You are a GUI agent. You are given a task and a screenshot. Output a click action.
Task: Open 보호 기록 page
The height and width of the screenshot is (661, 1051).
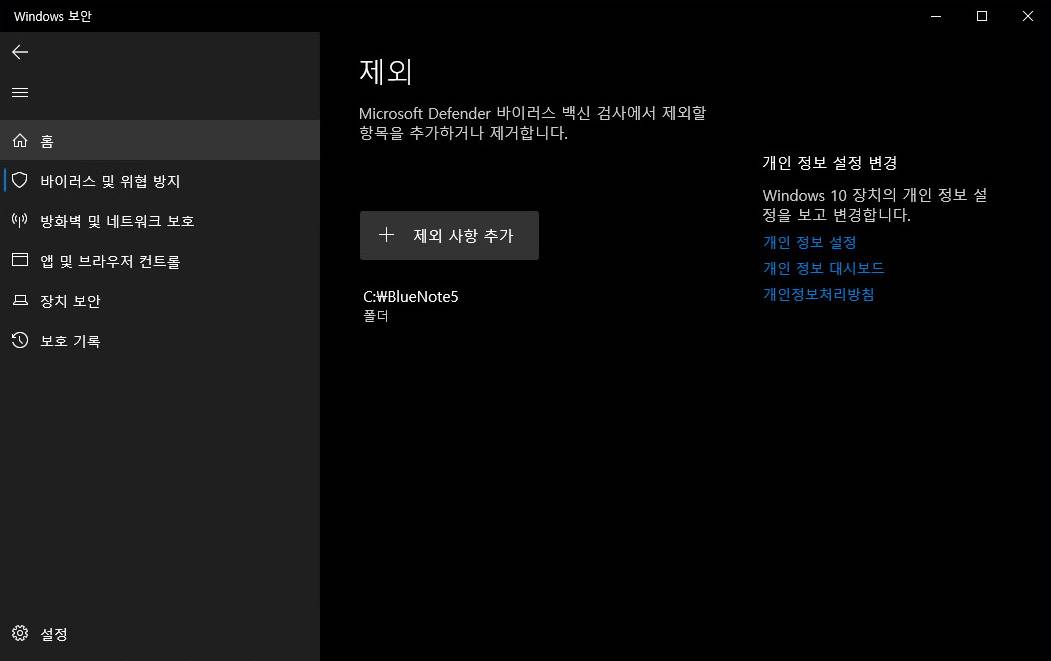160,341
